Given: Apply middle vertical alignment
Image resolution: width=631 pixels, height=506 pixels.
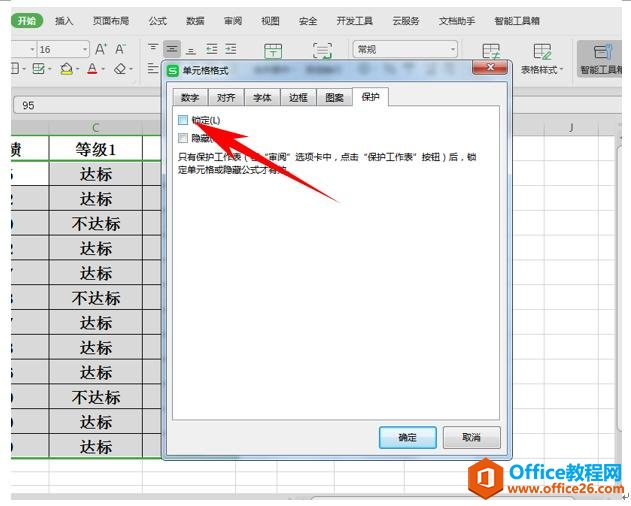Looking at the screenshot, I should pyautogui.click(x=172, y=49).
